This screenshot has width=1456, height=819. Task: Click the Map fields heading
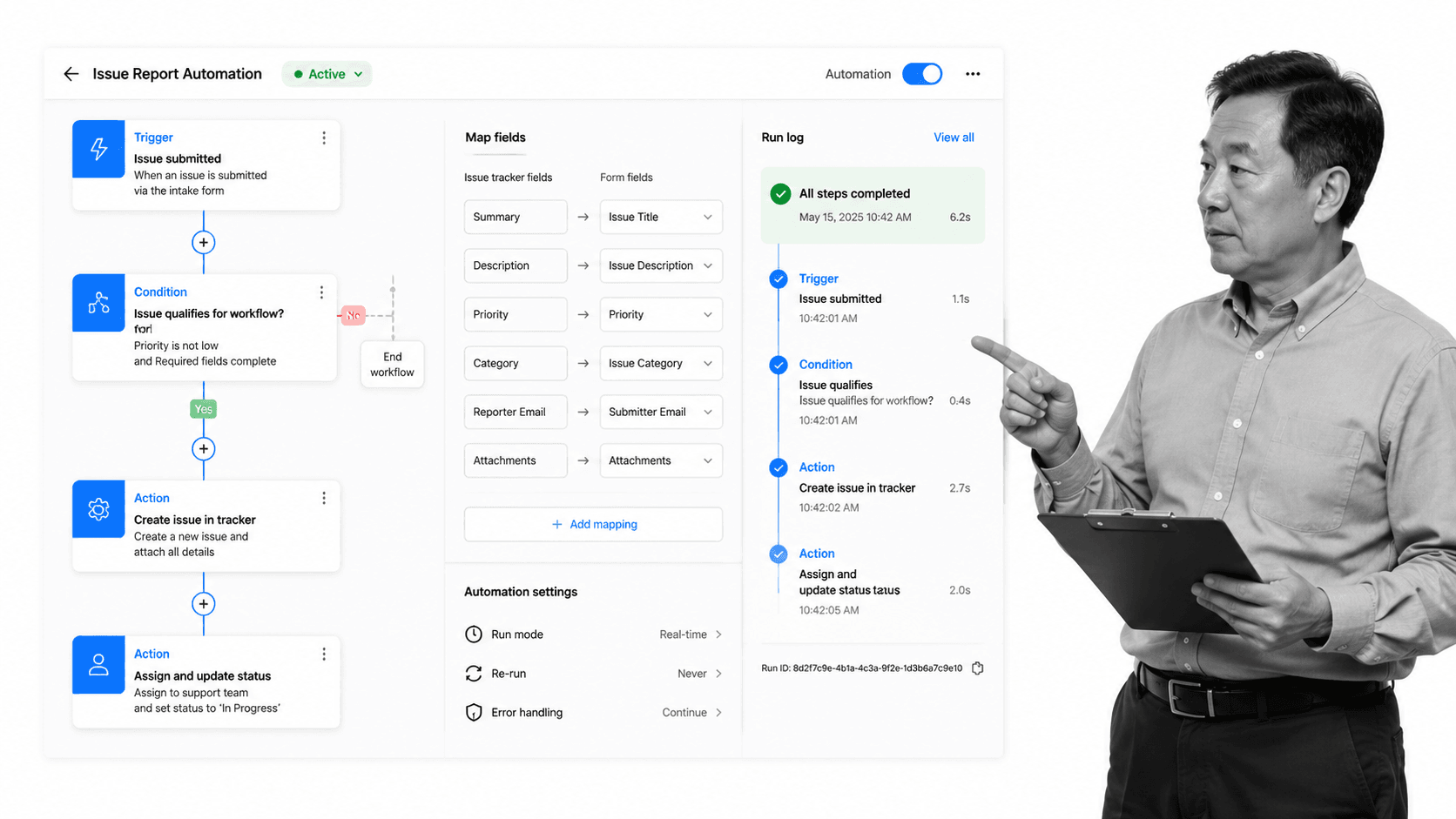495,138
